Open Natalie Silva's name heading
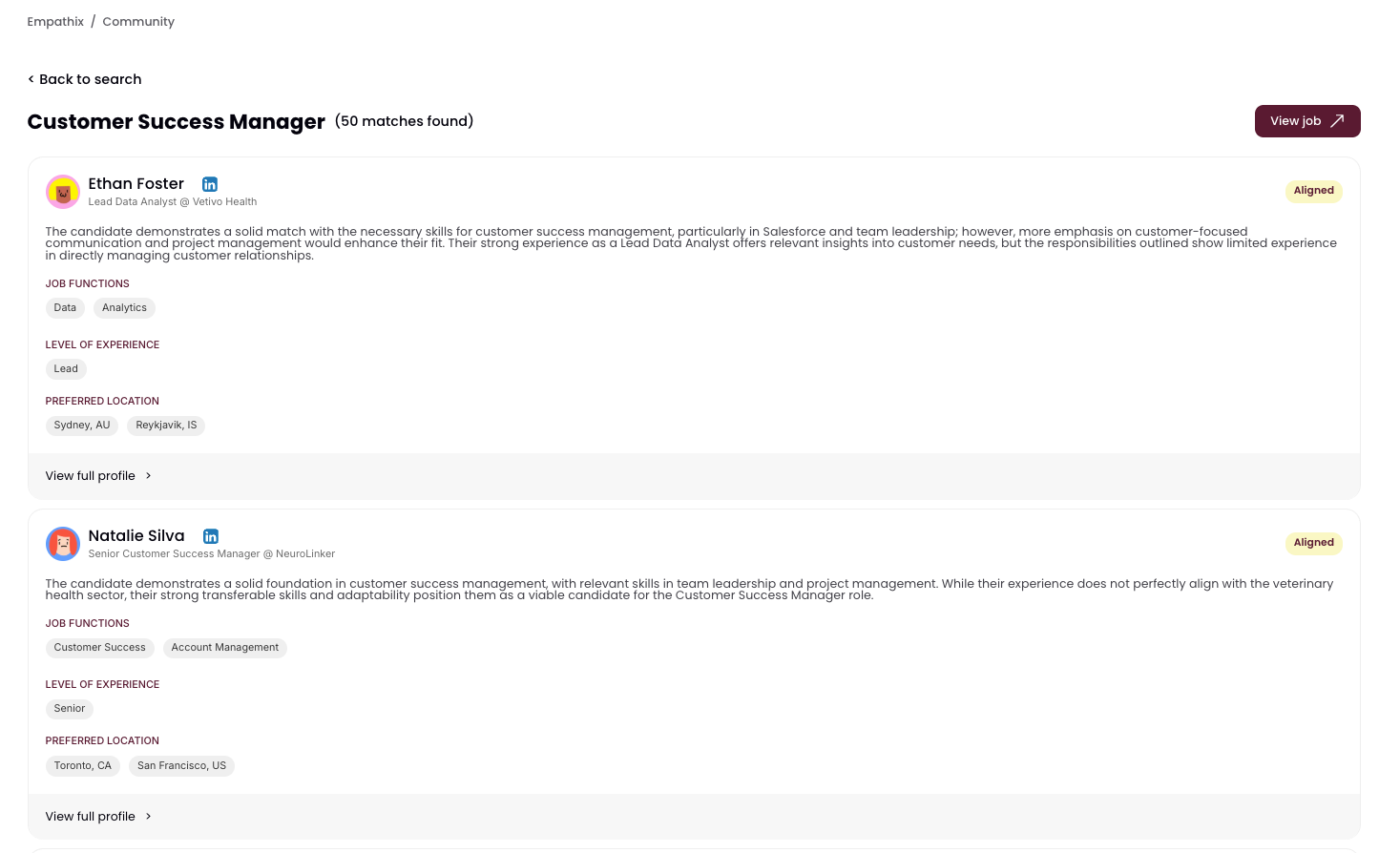This screenshot has width=1400, height=853. tap(136, 536)
